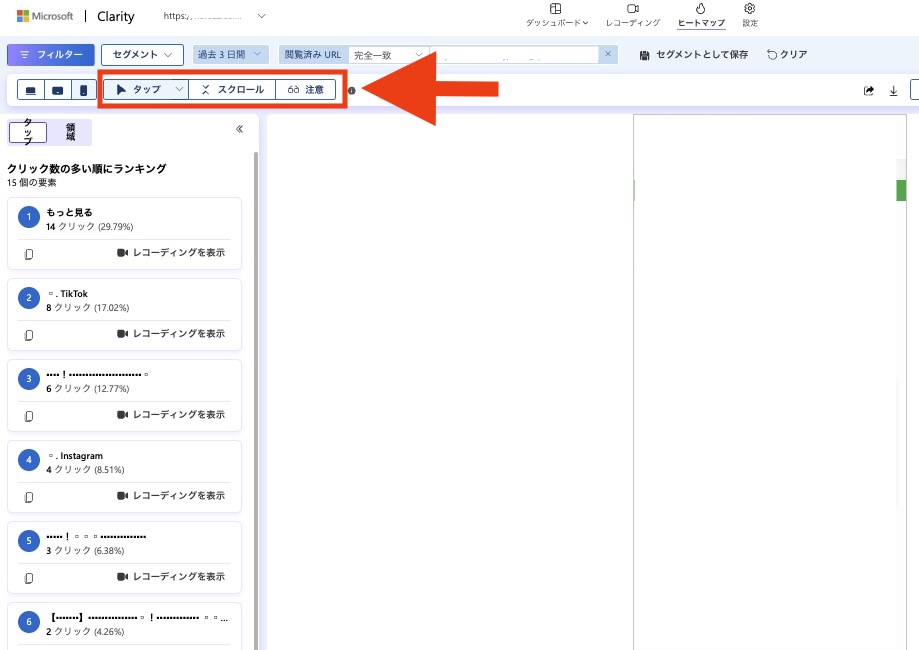
Task: Click the rank 1 number badge
Action: tap(29, 217)
